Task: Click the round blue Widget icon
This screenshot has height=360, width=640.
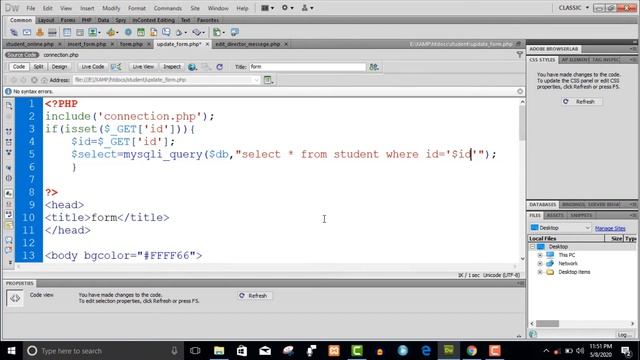Action: click(x=128, y=32)
